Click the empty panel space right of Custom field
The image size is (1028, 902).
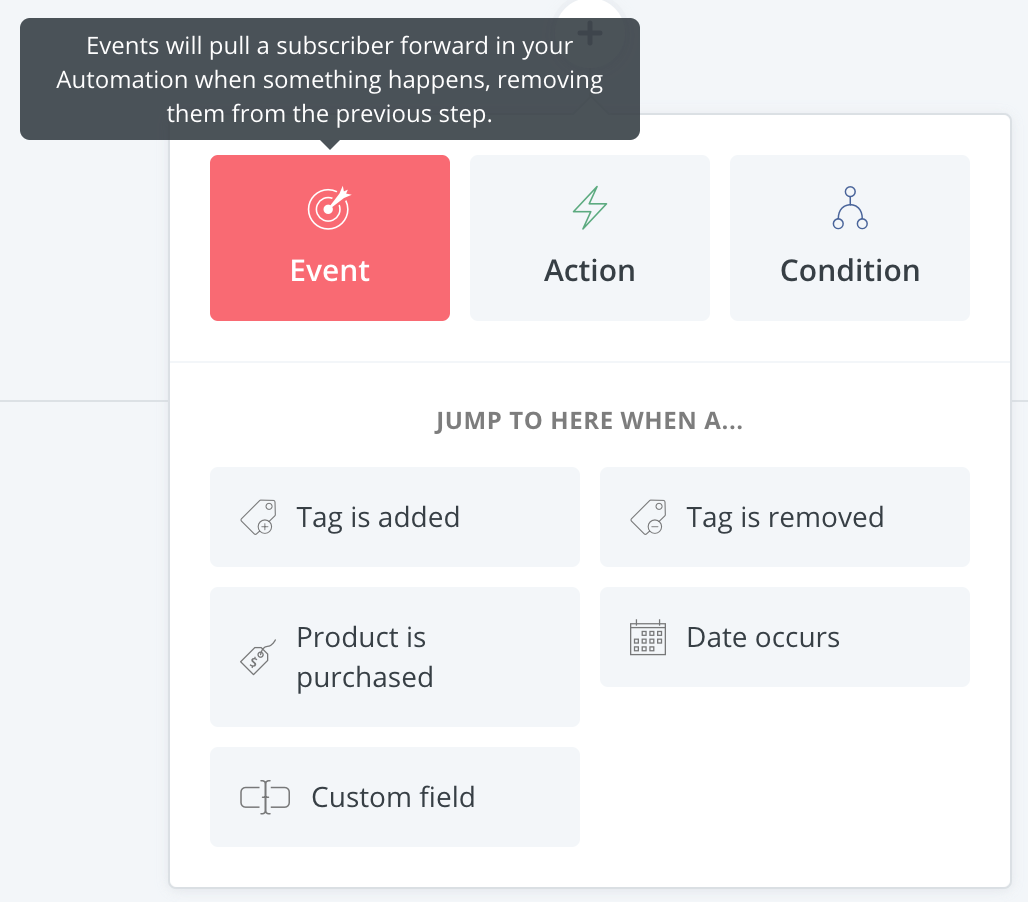785,797
